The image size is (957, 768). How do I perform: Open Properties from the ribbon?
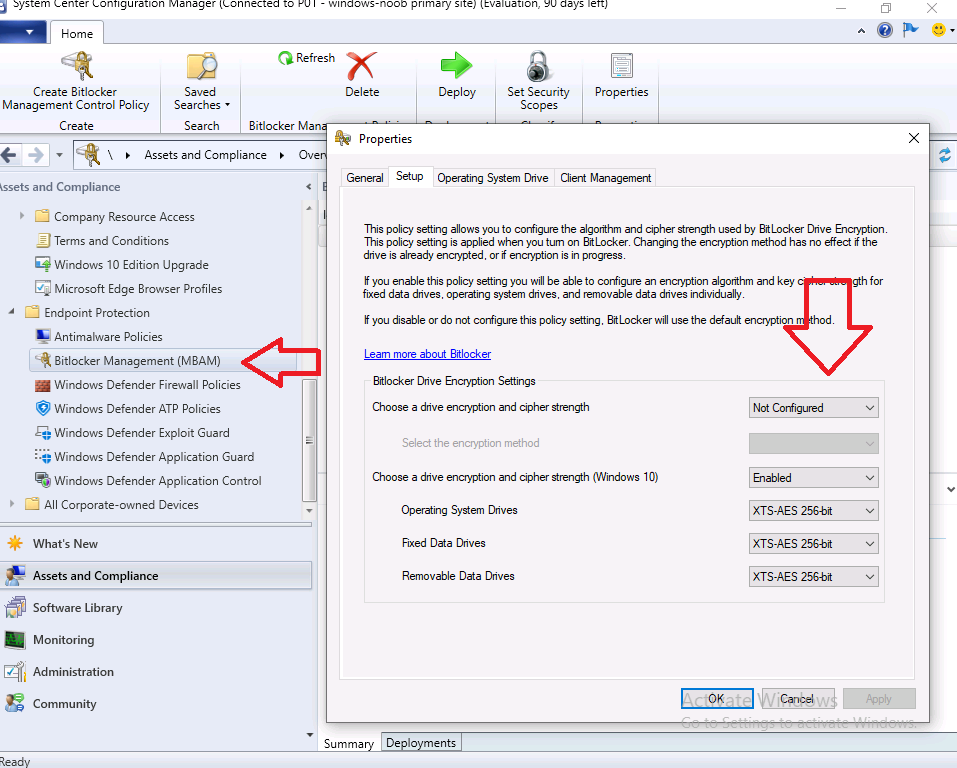point(621,76)
